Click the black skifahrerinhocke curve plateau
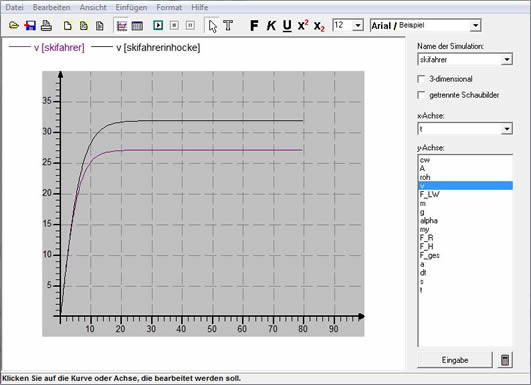 pos(220,120)
